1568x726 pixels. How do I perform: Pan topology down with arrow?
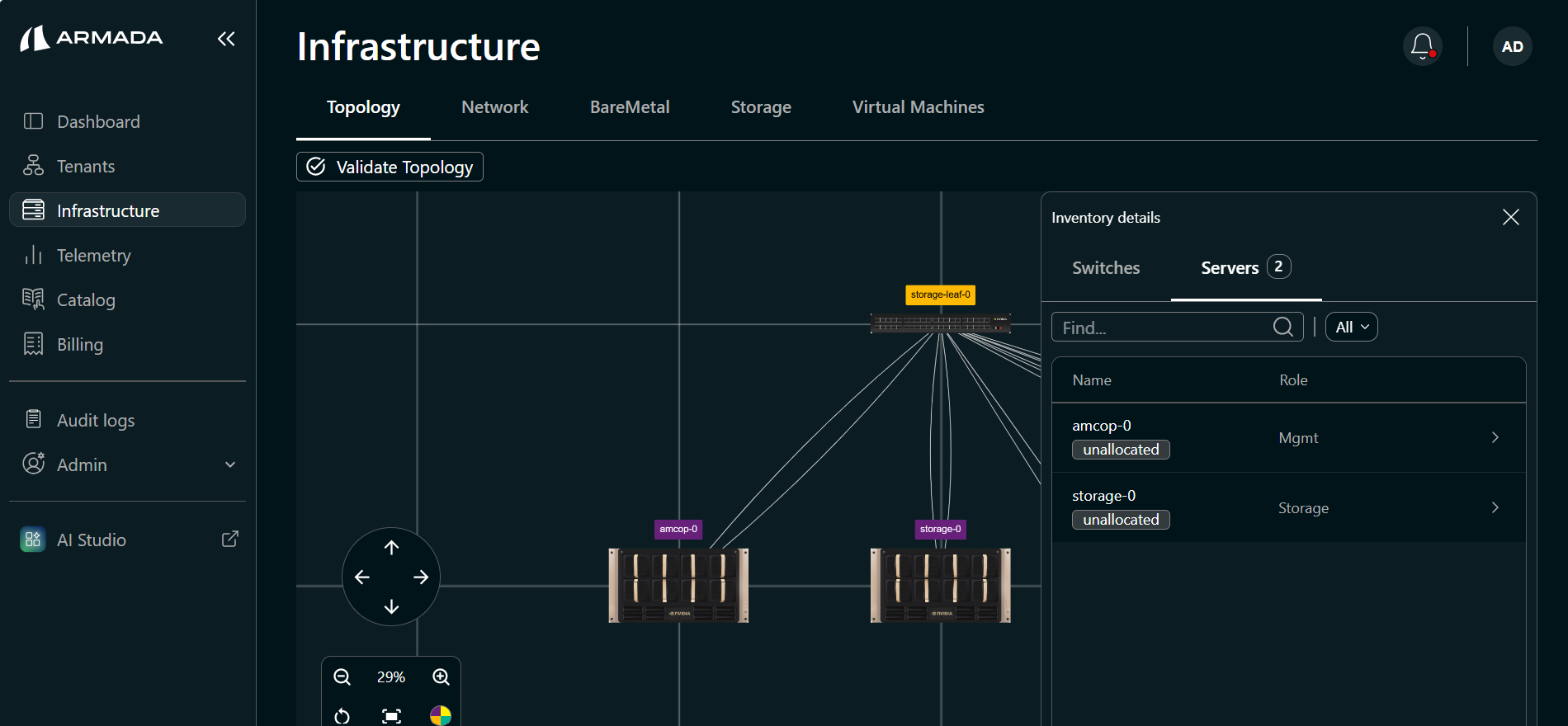click(391, 606)
